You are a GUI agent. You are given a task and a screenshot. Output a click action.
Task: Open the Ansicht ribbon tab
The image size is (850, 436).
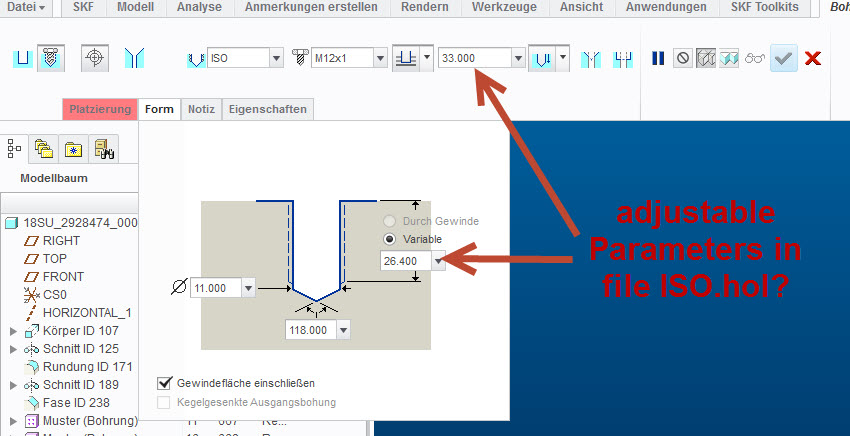[x=581, y=7]
